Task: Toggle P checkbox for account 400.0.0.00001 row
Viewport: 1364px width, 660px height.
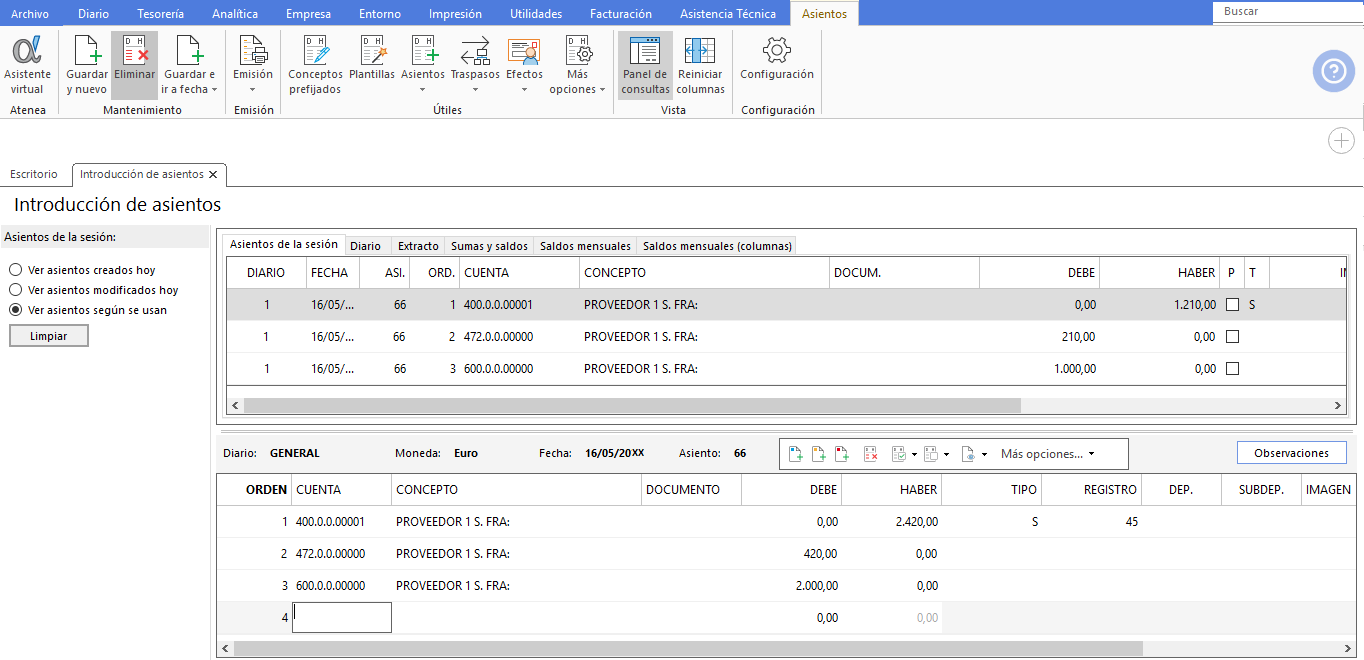Action: click(x=1232, y=305)
